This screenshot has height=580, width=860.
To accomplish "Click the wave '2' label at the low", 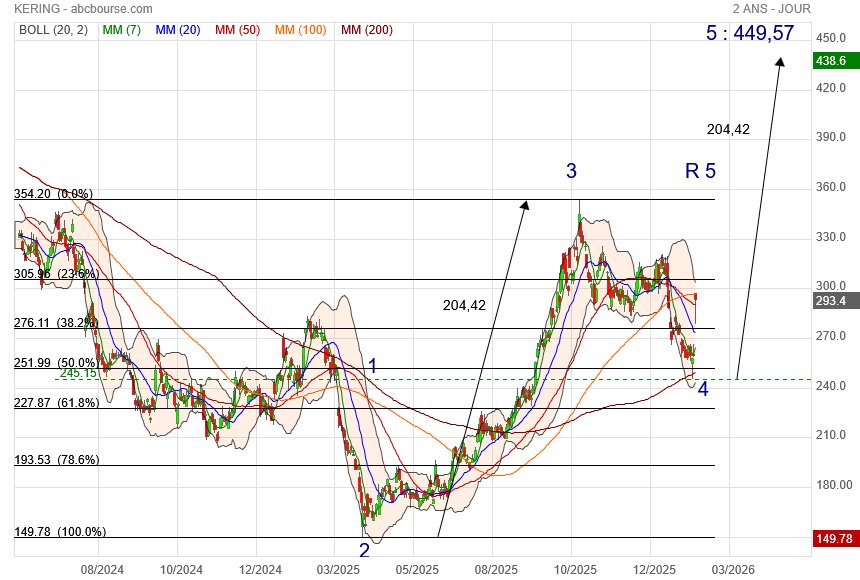I will tap(364, 550).
